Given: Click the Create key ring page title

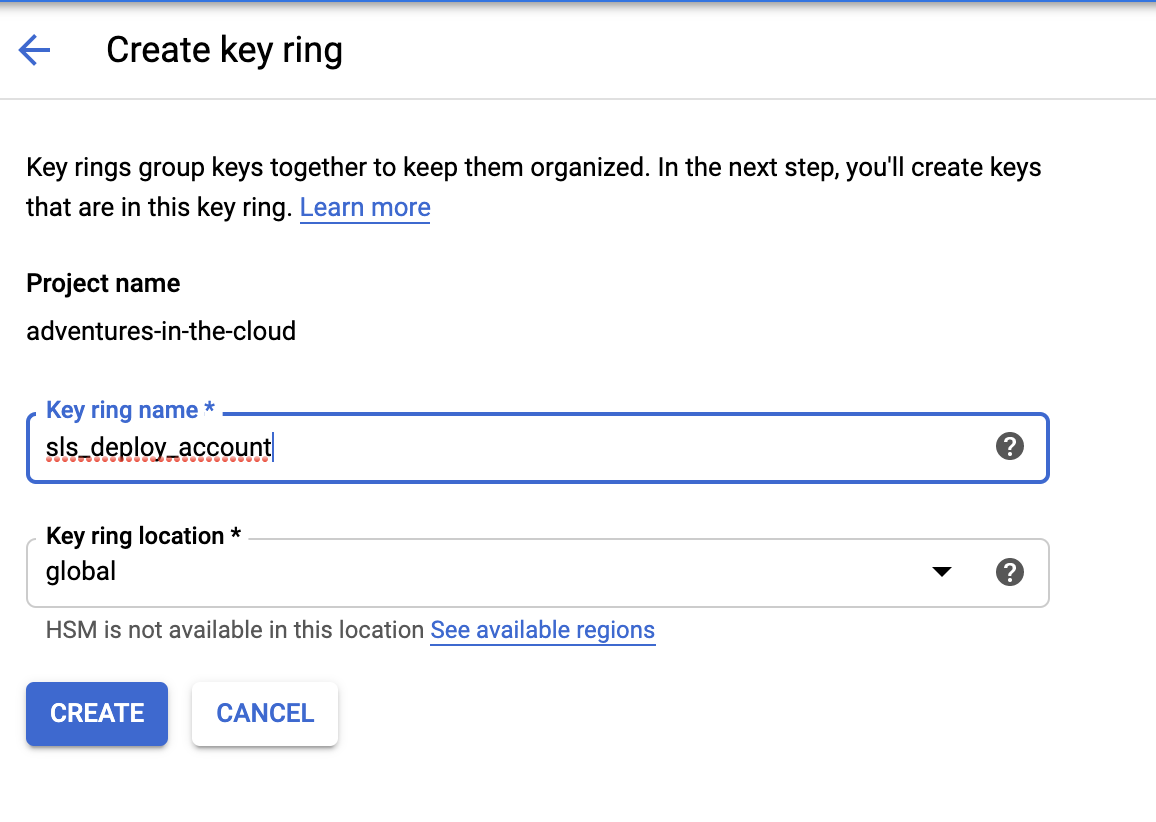Looking at the screenshot, I should pos(224,49).
